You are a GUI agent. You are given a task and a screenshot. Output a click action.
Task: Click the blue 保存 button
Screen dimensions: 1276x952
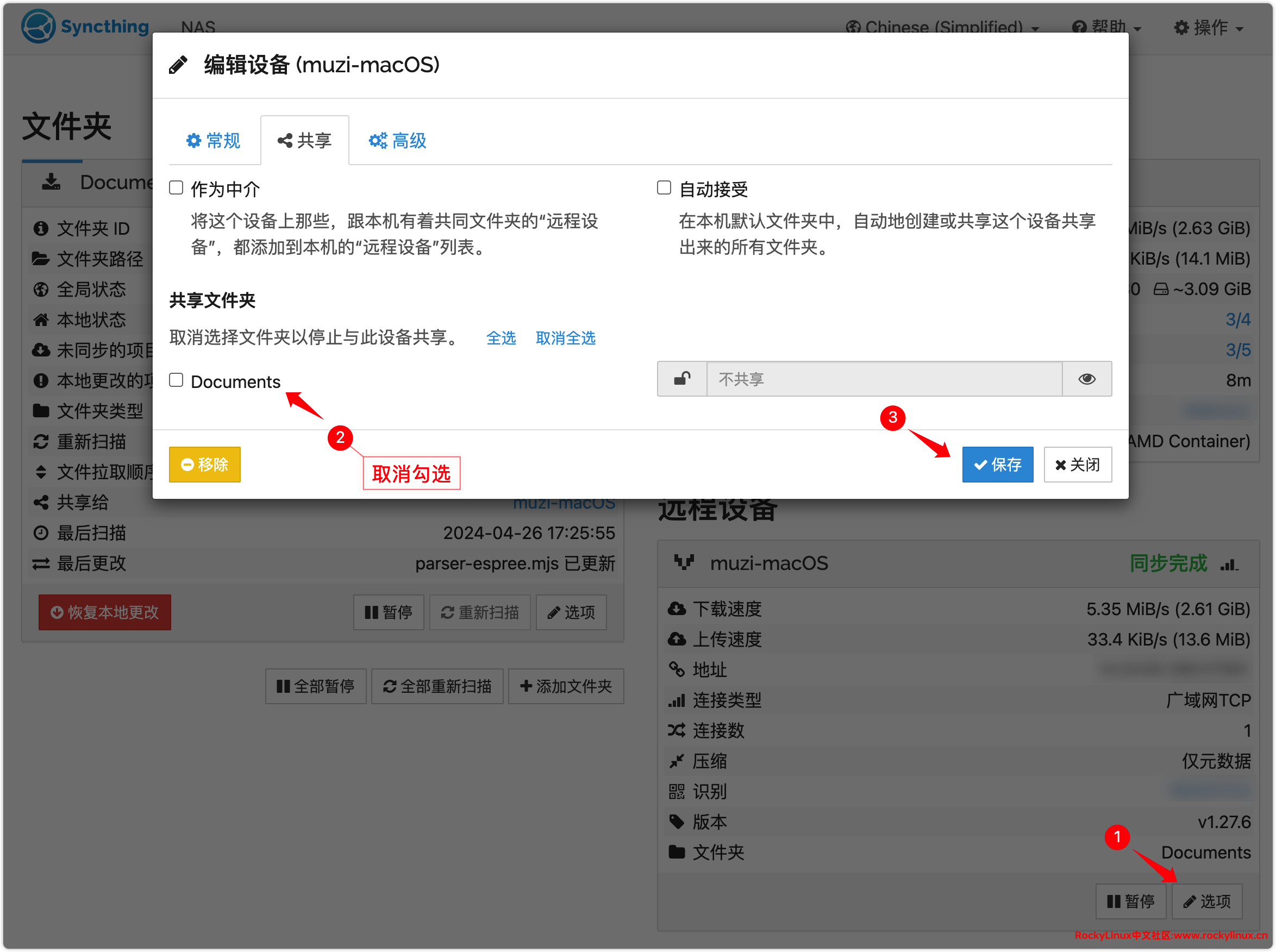tap(997, 465)
